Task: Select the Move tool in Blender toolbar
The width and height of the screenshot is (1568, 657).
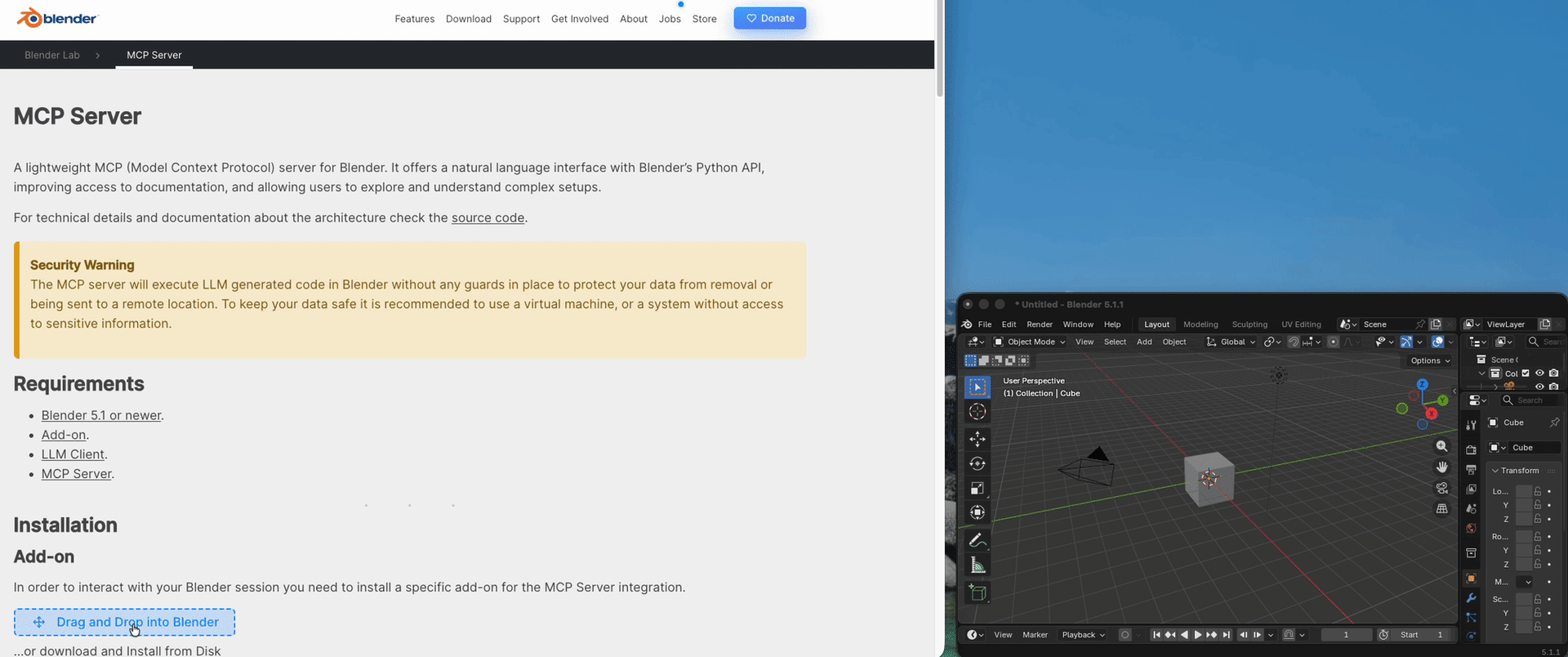Action: pyautogui.click(x=978, y=439)
